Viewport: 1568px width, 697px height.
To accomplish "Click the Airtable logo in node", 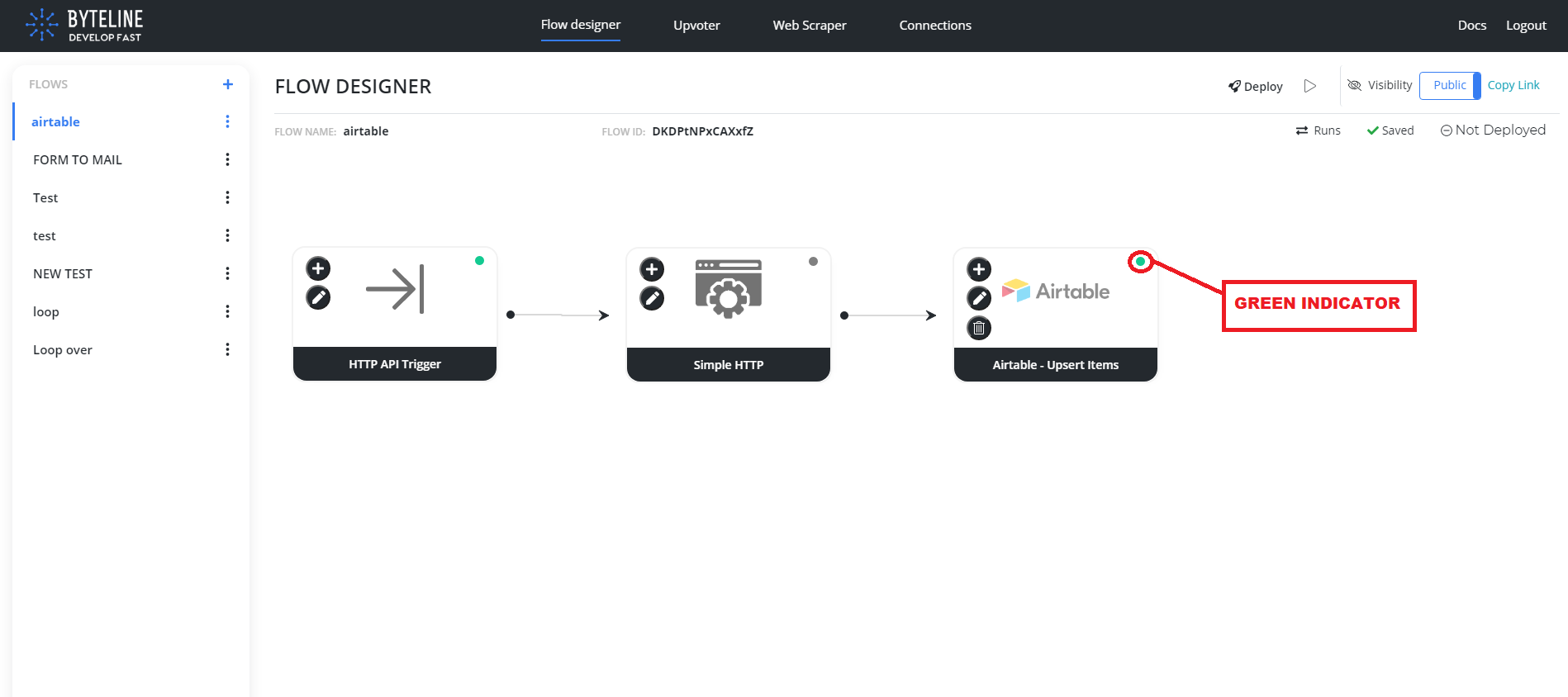I will tap(1056, 291).
